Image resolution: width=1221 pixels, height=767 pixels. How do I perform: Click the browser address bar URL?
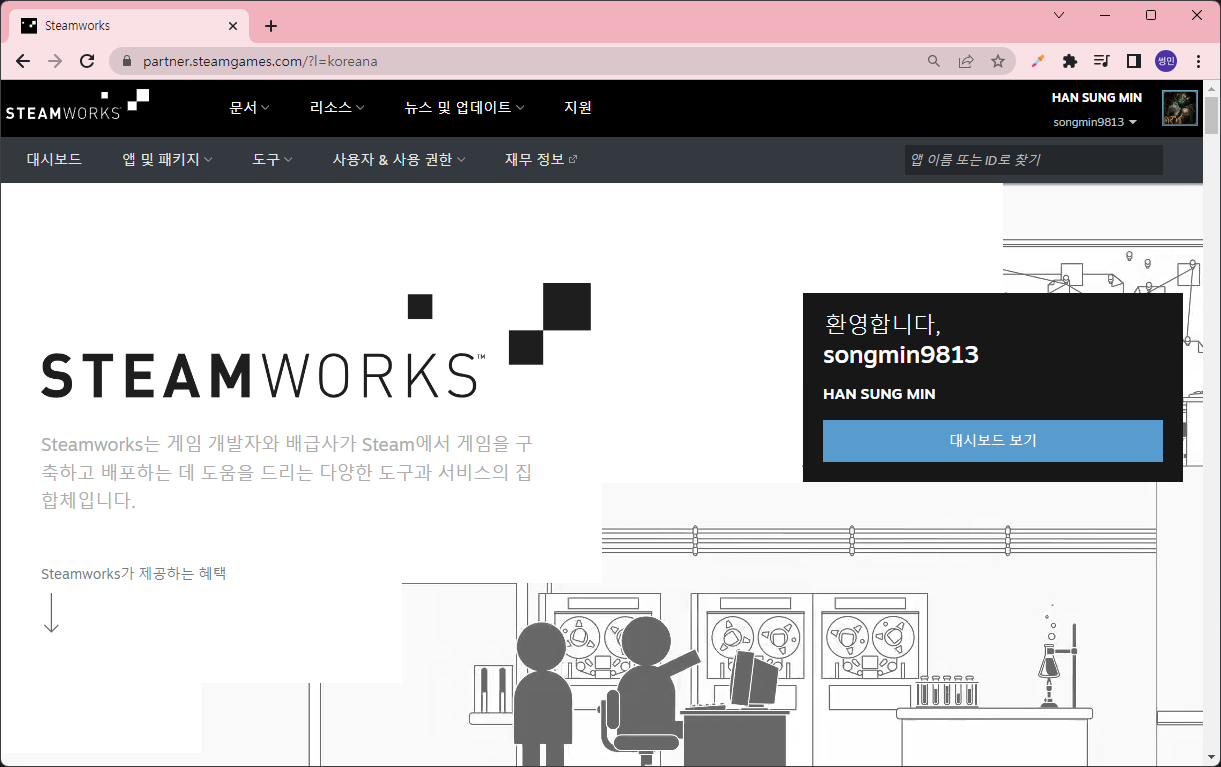(x=260, y=61)
